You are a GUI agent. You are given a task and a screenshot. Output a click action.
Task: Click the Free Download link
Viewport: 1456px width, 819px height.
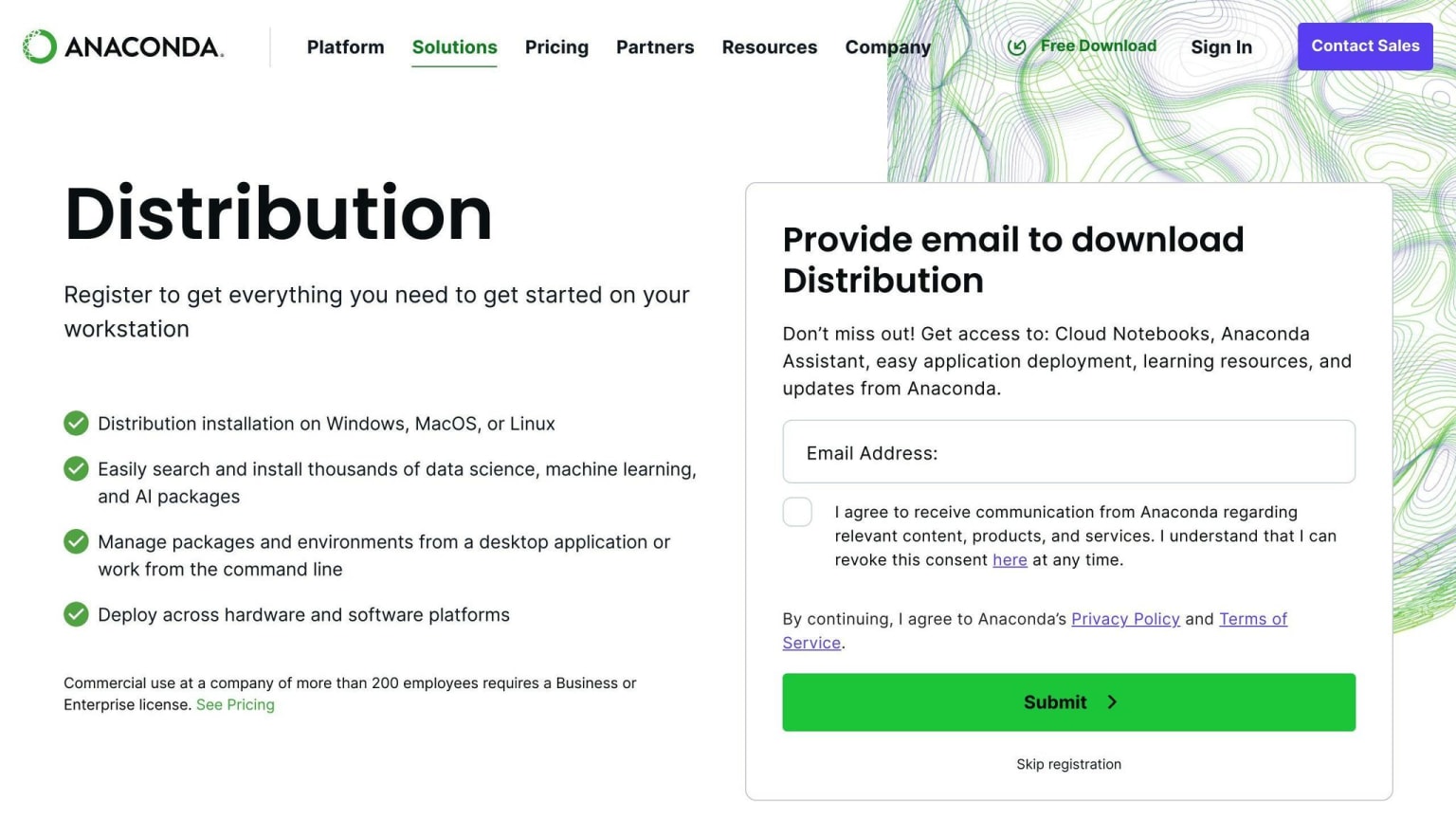click(x=1082, y=45)
